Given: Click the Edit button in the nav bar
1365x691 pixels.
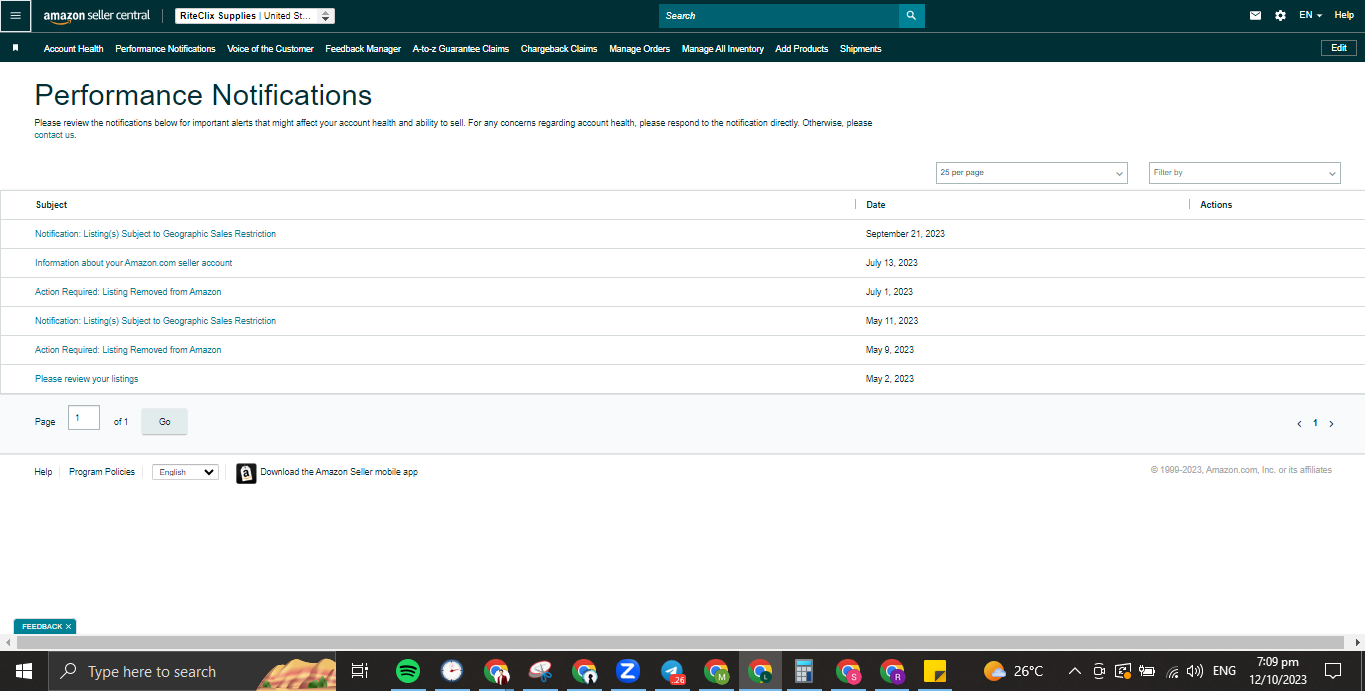Looking at the screenshot, I should [1339, 48].
